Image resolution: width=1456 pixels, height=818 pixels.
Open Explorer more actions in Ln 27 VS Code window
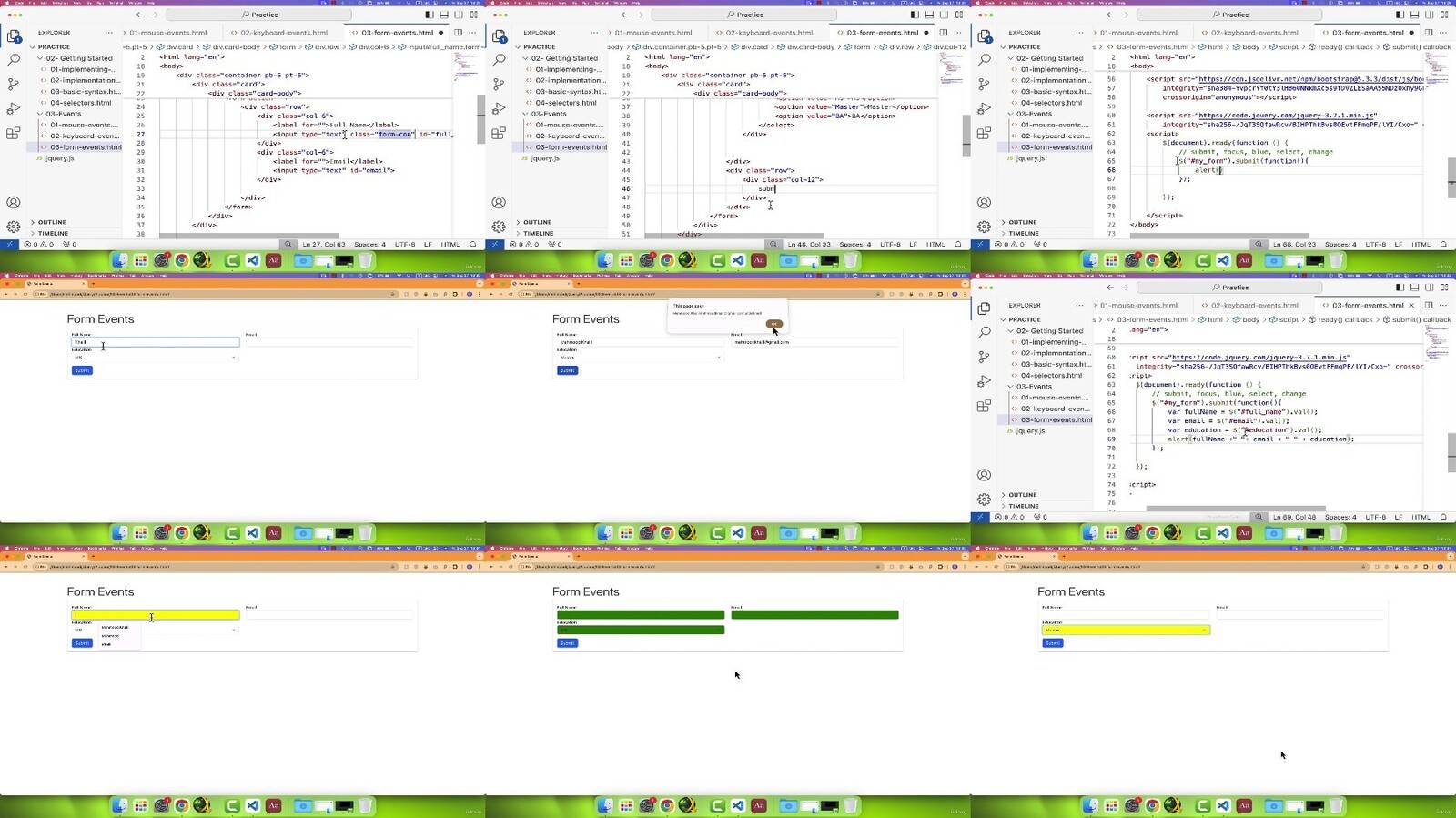[109, 33]
